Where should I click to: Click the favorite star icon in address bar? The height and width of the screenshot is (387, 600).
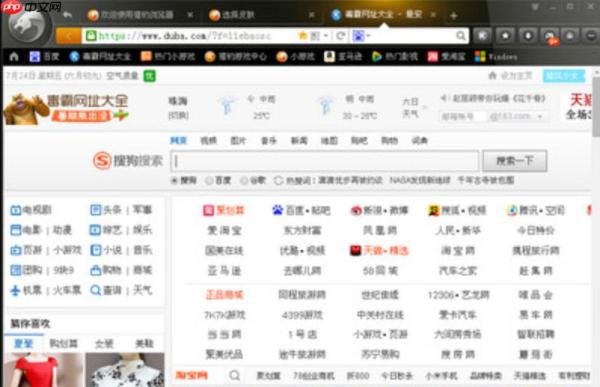pos(303,36)
